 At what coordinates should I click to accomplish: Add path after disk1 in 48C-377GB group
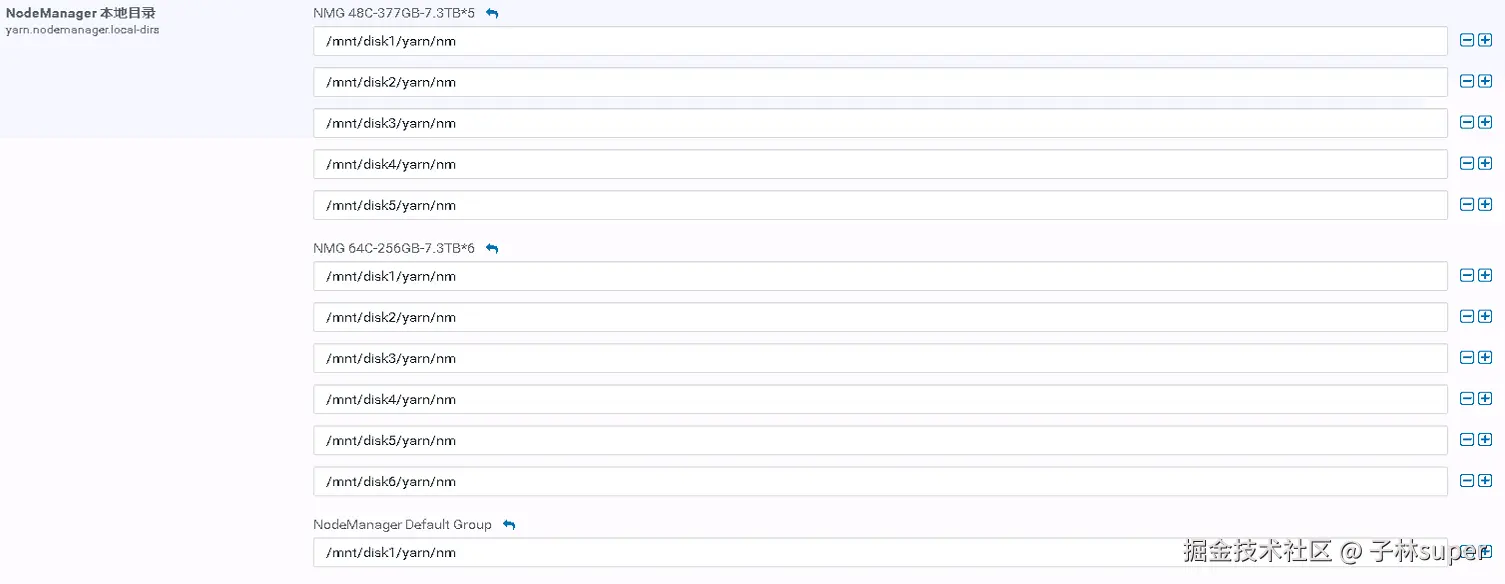pyautogui.click(x=1485, y=41)
